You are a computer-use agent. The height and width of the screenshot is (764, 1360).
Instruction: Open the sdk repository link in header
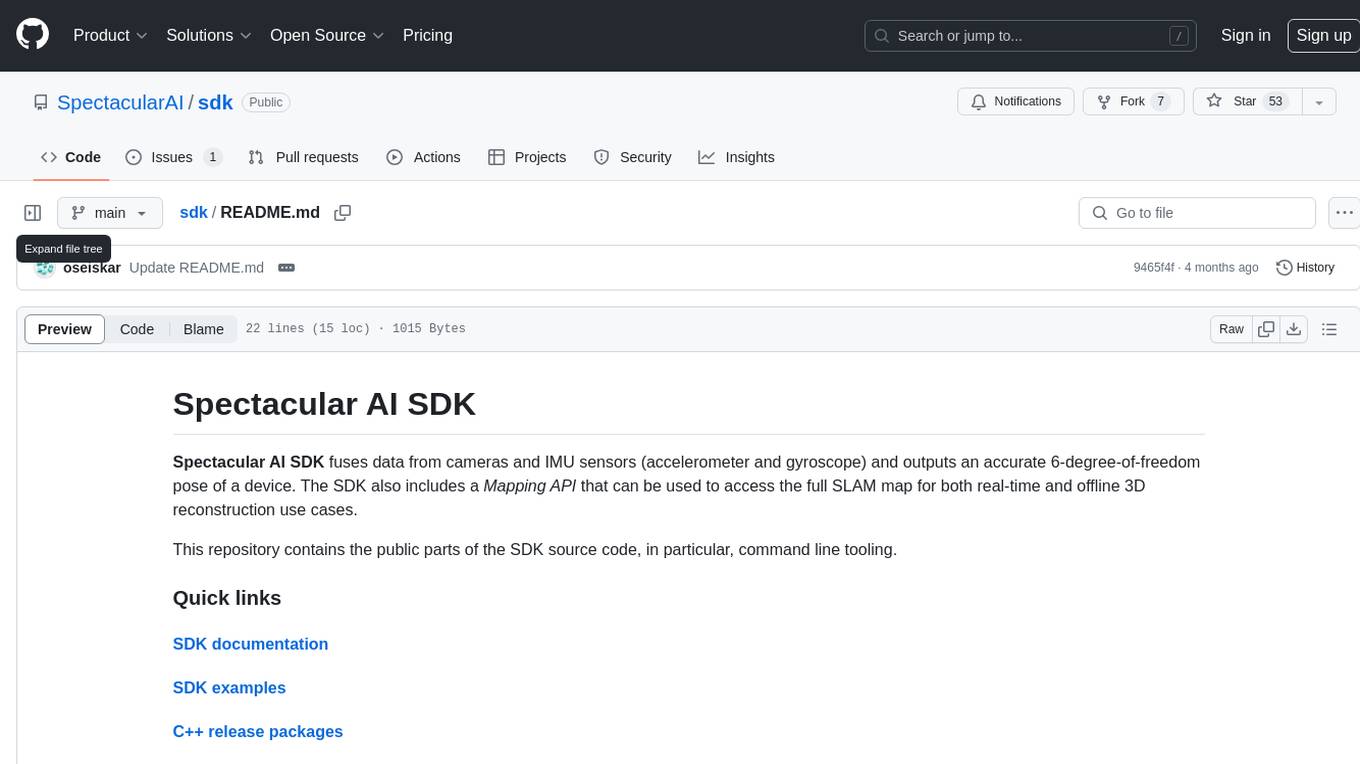click(x=215, y=102)
